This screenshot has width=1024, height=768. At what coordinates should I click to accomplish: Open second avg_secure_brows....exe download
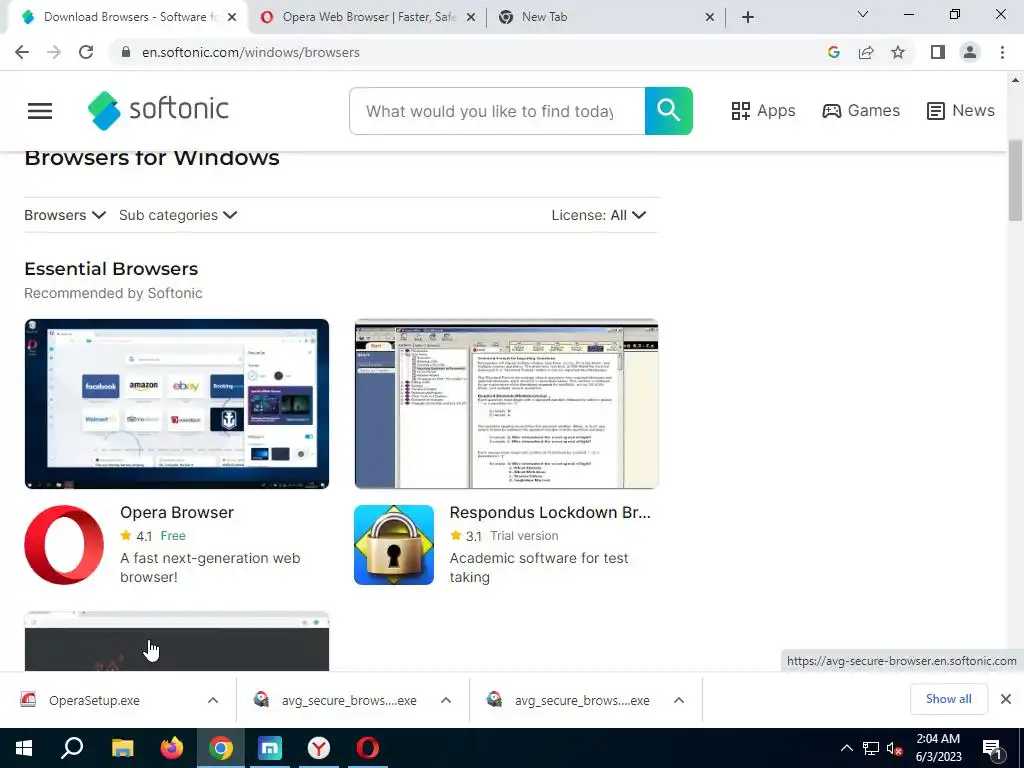coord(582,700)
